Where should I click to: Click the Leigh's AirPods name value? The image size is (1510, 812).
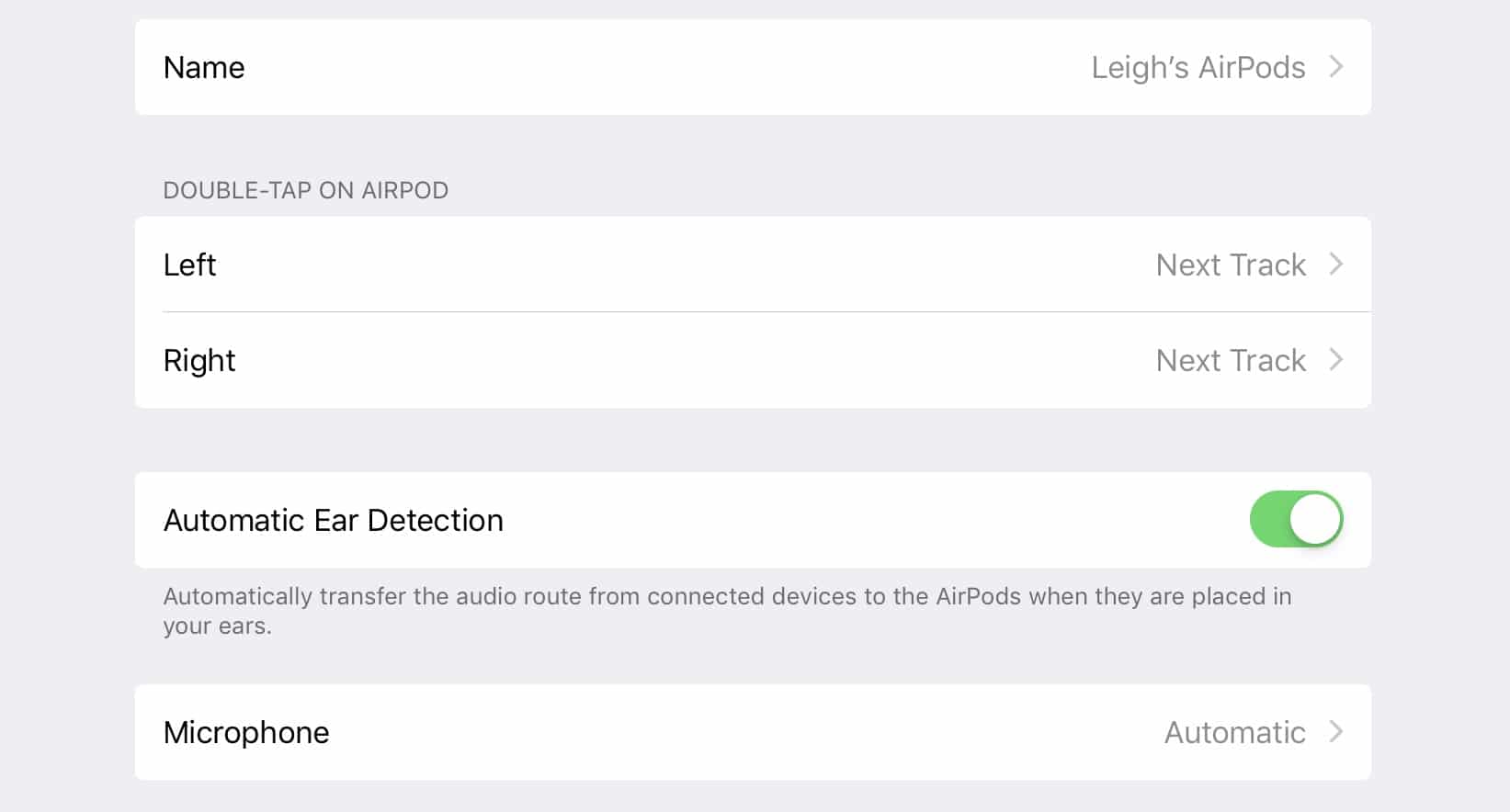click(1198, 68)
